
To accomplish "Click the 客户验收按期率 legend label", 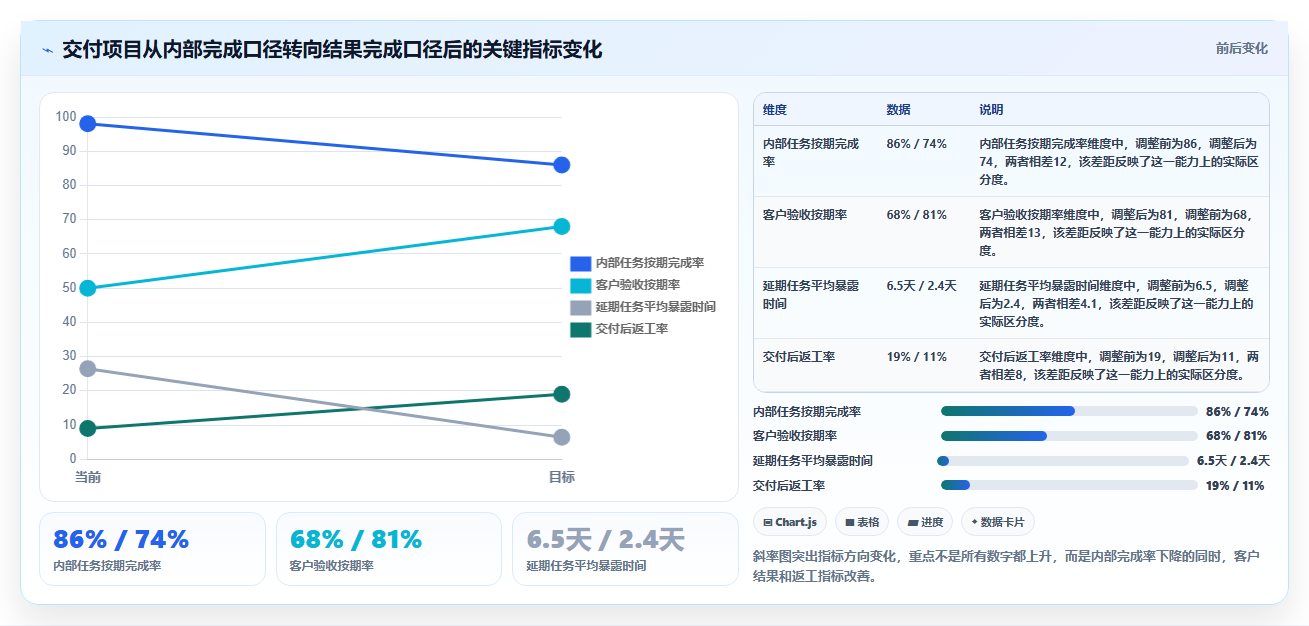I will 638,285.
